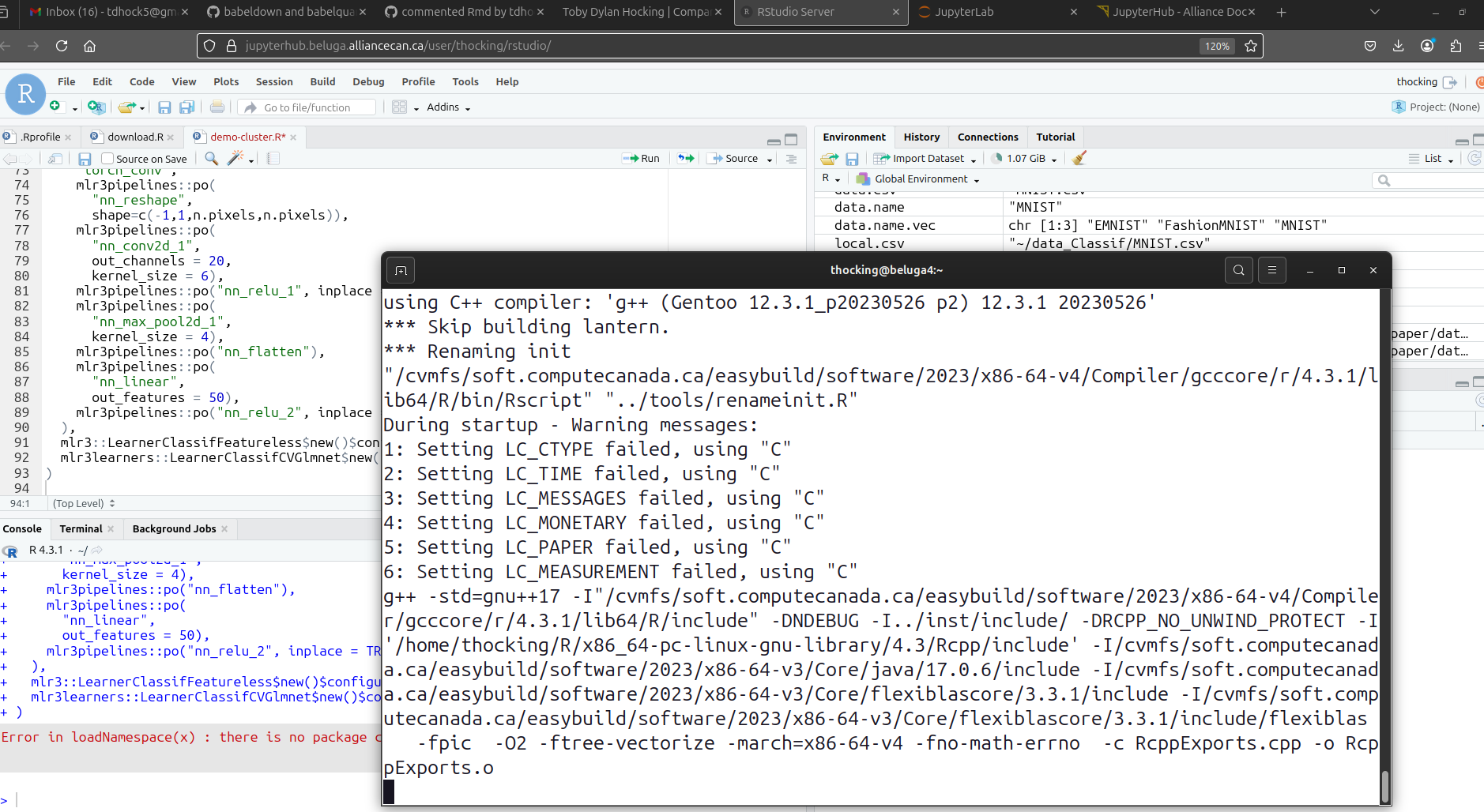Close the demo-cluster.R tab
Viewport: 1484px width, 812px height.
(x=293, y=137)
